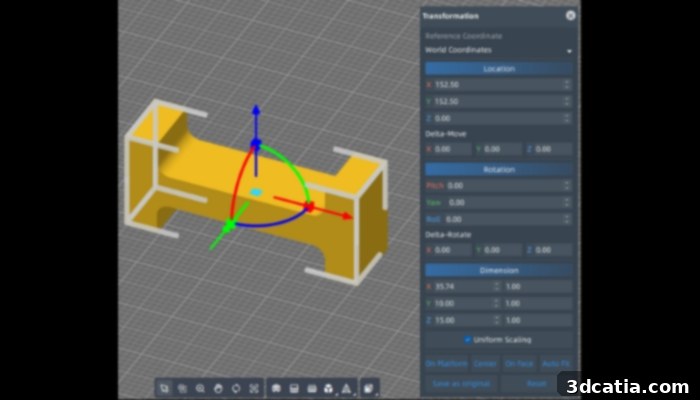Click the blue Z-axis arrow of gizmo

tap(256, 112)
